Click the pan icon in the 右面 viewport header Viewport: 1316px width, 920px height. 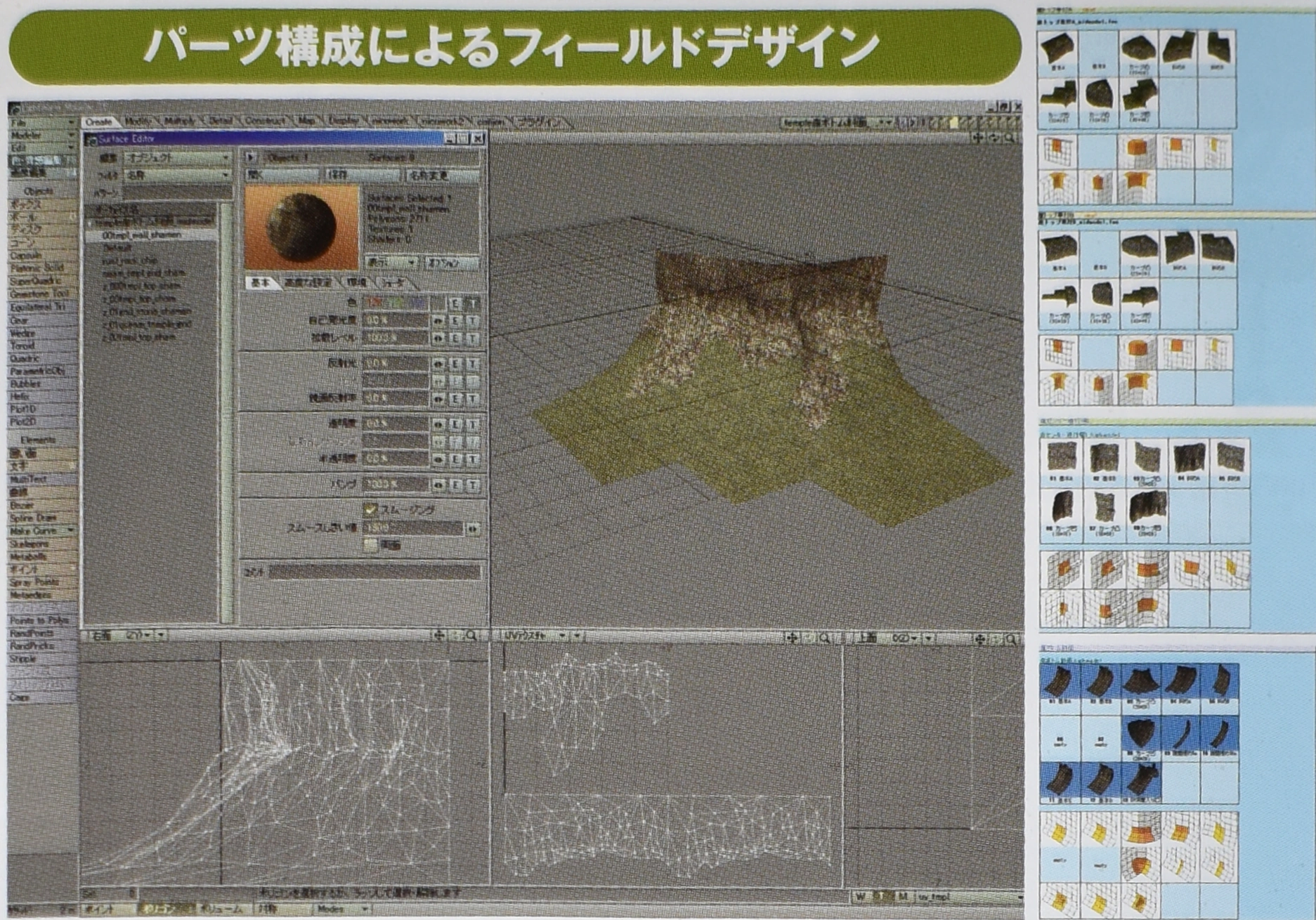click(x=439, y=636)
